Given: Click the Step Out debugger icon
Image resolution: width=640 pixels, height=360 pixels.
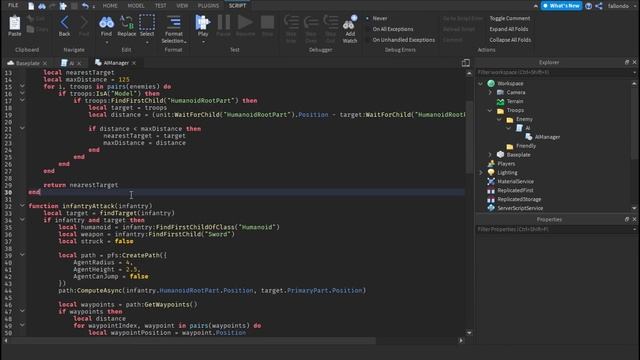Looking at the screenshot, I should 331,22.
